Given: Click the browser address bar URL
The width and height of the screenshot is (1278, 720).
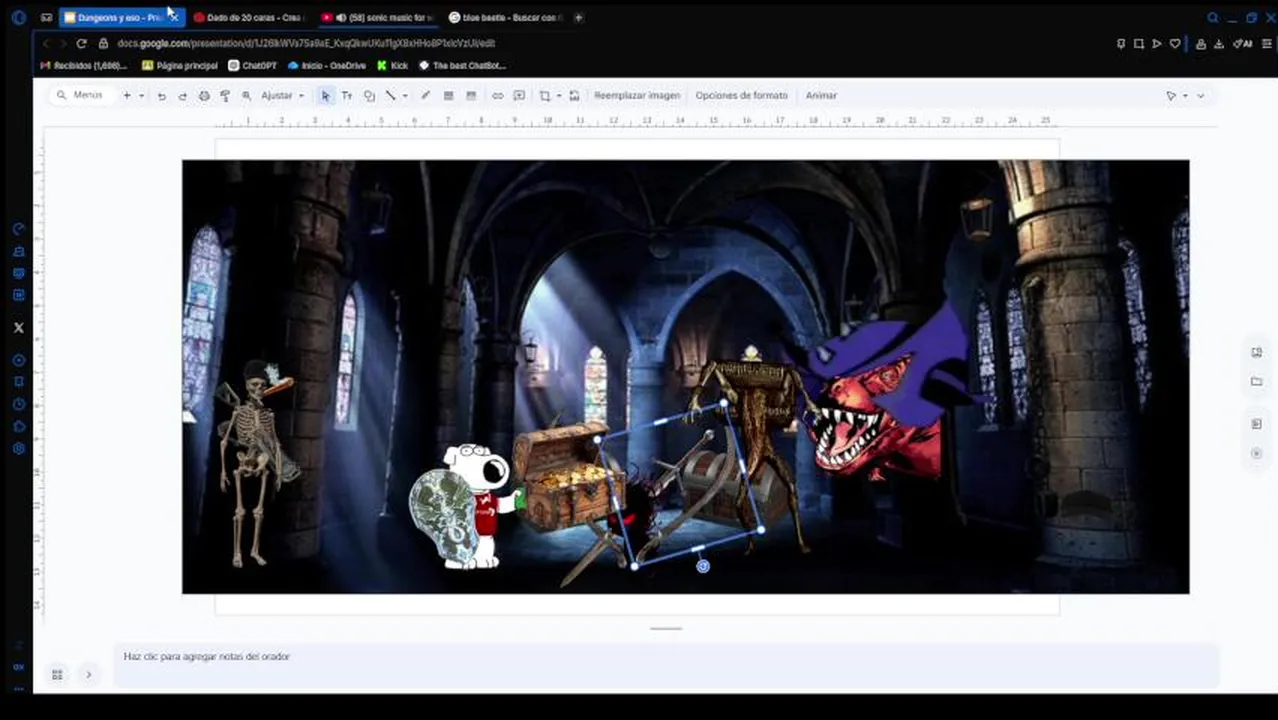Looking at the screenshot, I should click(x=306, y=44).
